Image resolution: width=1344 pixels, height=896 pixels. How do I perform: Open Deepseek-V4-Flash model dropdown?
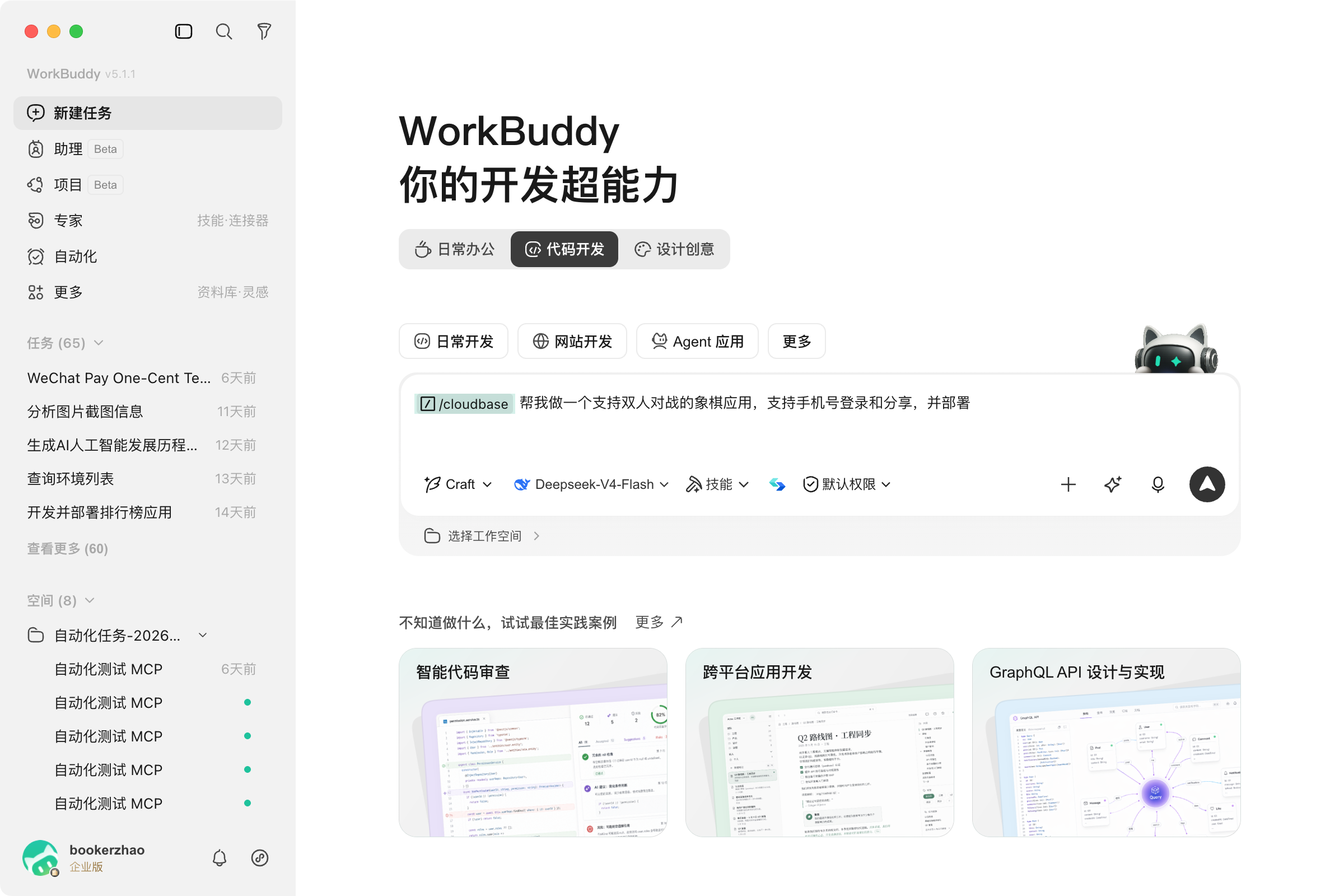[x=591, y=484]
